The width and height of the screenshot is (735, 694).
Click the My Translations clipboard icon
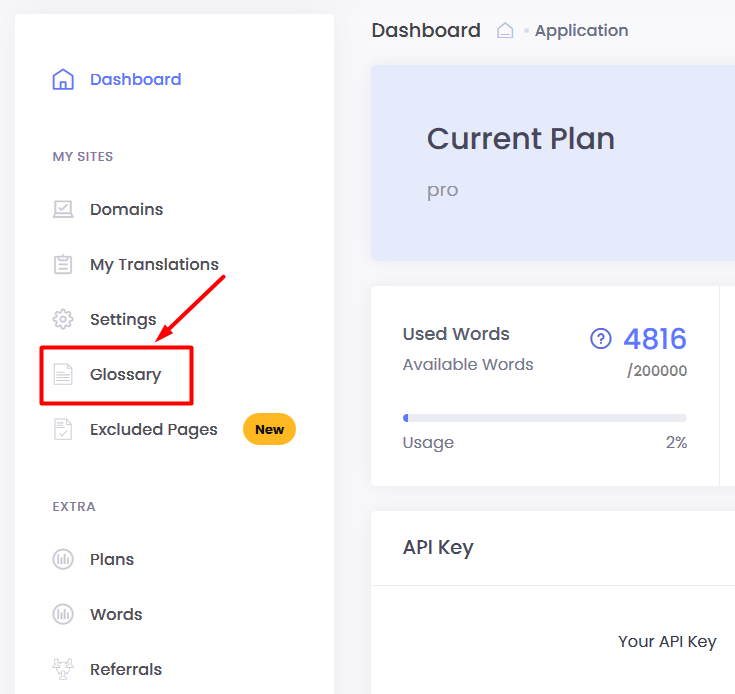coord(63,264)
